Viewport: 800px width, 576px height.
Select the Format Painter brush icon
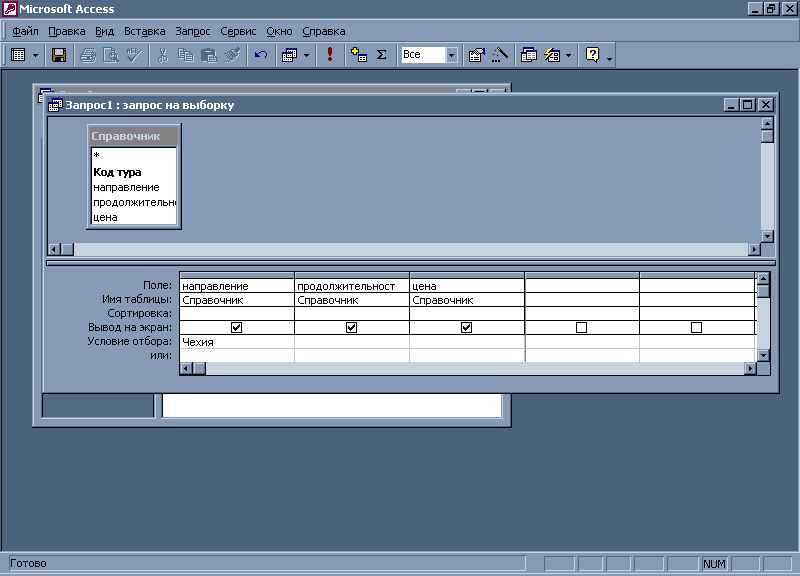232,55
